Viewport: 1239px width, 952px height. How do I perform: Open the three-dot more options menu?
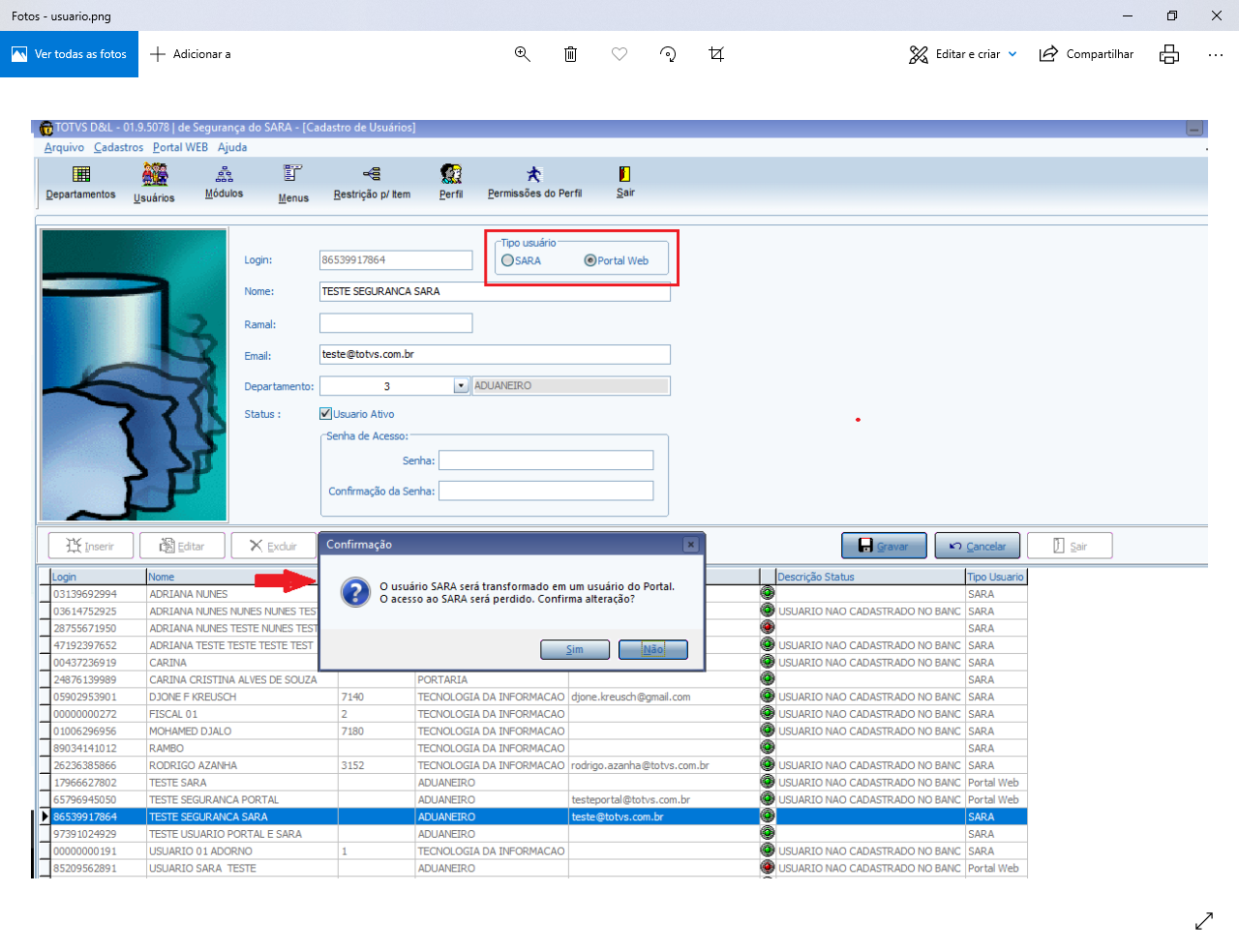[1216, 55]
